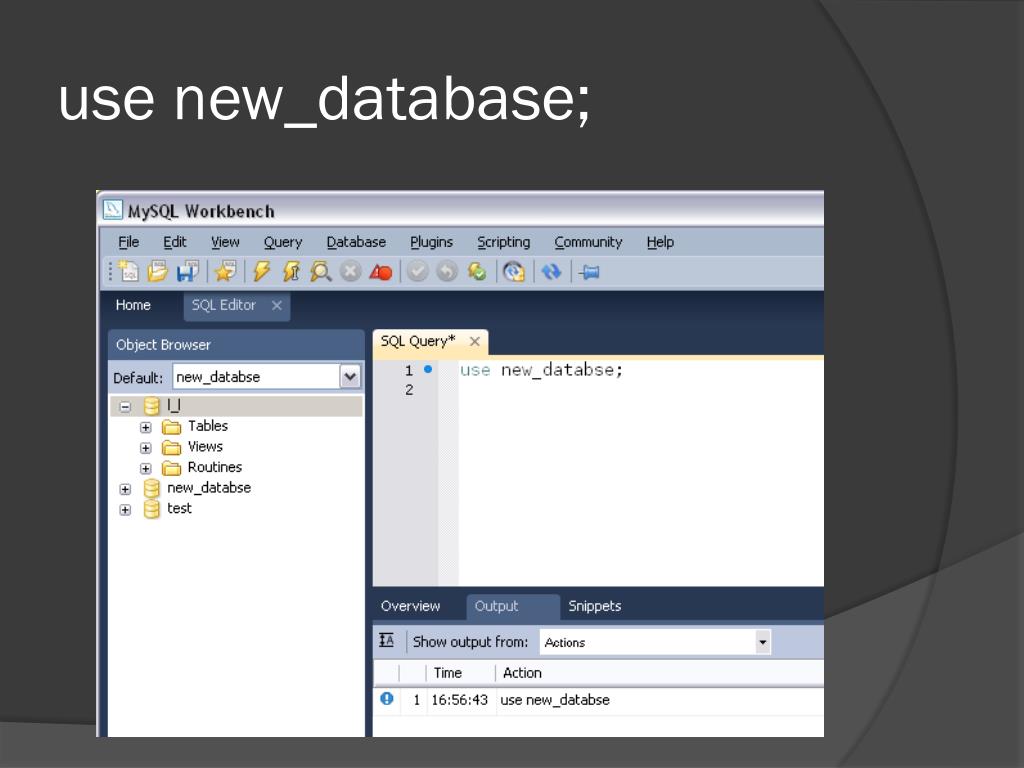Open the Help menu
1024x768 pixels.
click(660, 242)
